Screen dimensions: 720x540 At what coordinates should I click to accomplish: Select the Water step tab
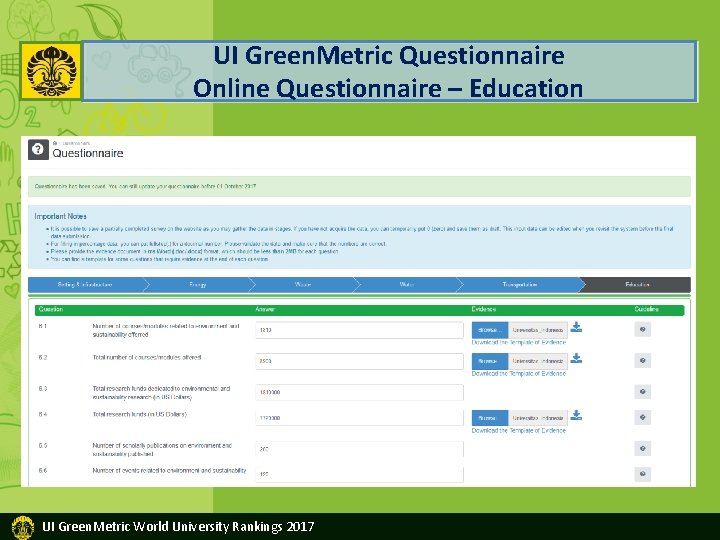coord(407,285)
